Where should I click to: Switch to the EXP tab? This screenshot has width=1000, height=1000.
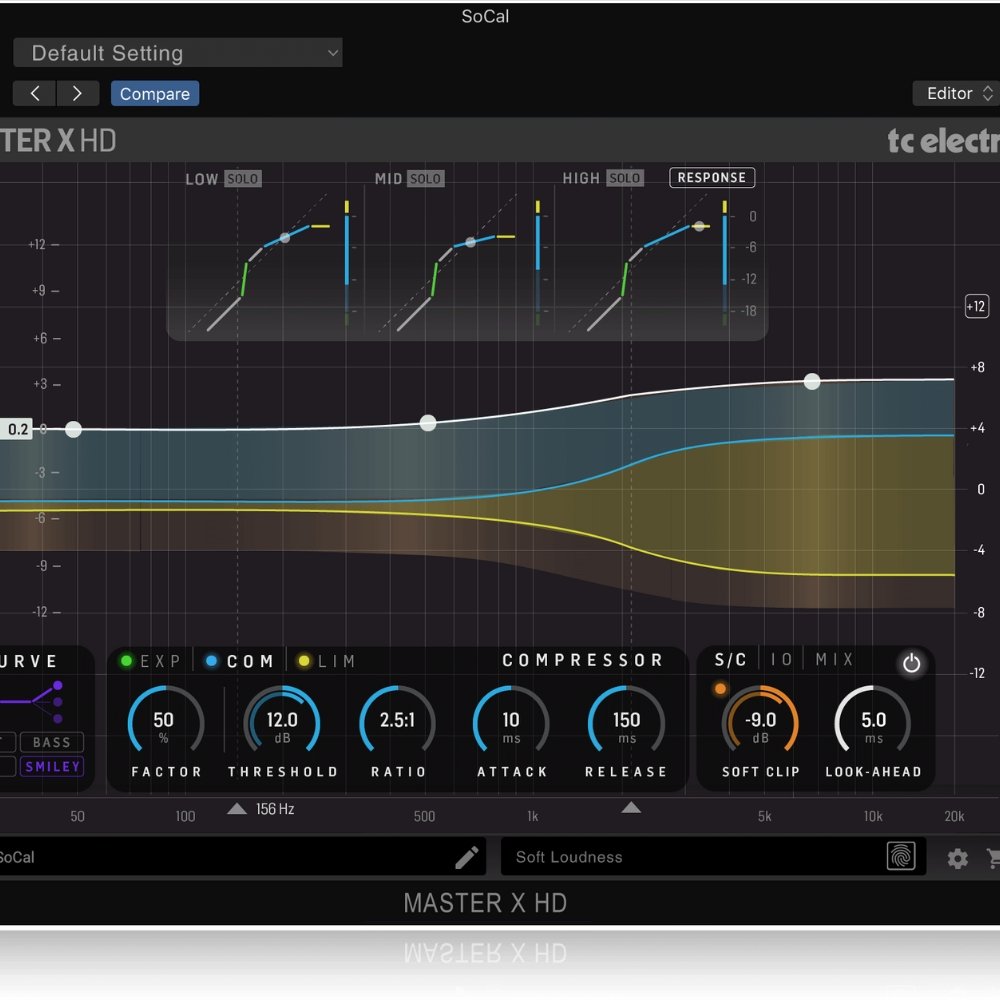click(152, 661)
